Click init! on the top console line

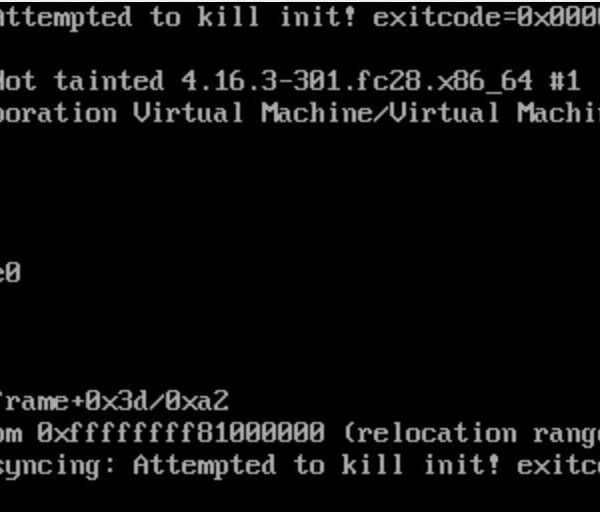318,17
